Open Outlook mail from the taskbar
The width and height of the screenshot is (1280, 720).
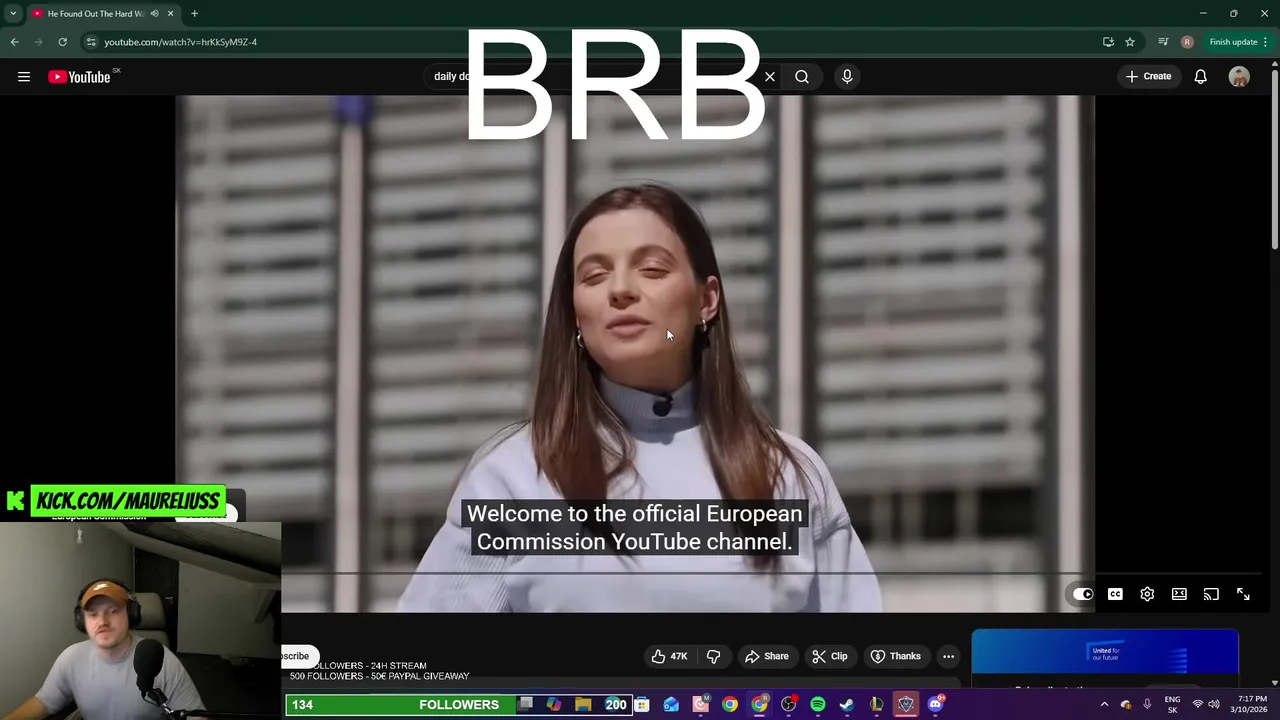point(671,705)
